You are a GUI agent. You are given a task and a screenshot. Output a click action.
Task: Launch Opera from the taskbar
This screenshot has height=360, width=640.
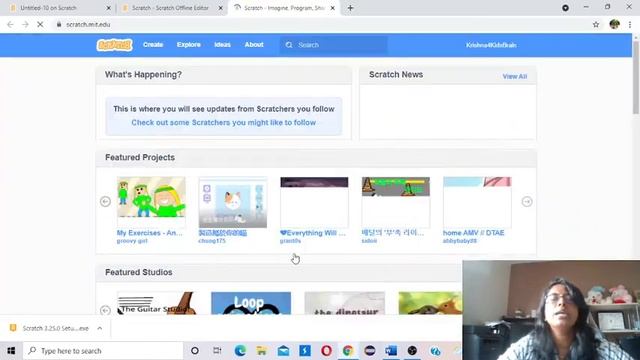[326, 351]
